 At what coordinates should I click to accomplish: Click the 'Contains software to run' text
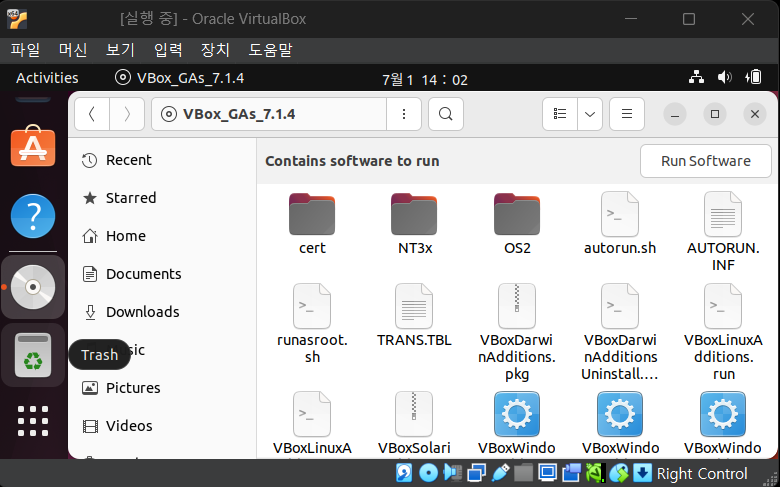pyautogui.click(x=352, y=161)
